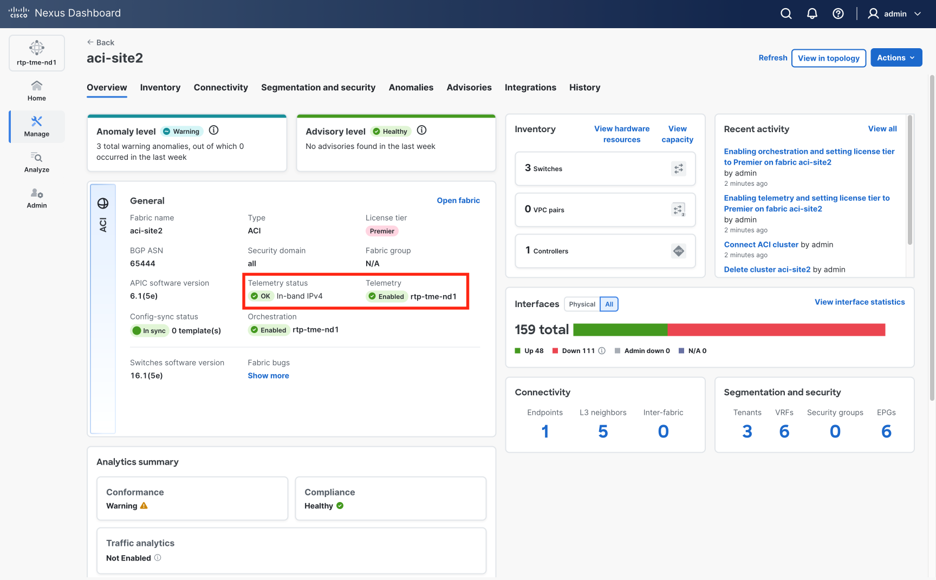Click the VPC pairs card icon
This screenshot has width=936, height=580.
pyautogui.click(x=679, y=209)
